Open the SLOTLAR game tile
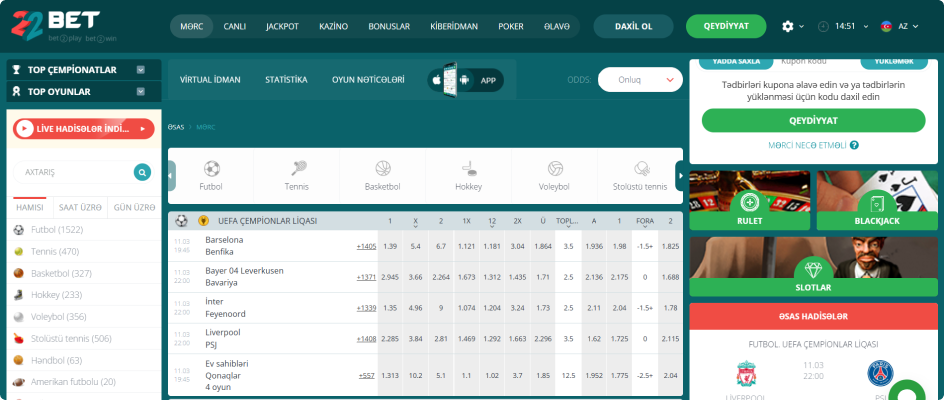This screenshot has width=944, height=400. pos(813,266)
